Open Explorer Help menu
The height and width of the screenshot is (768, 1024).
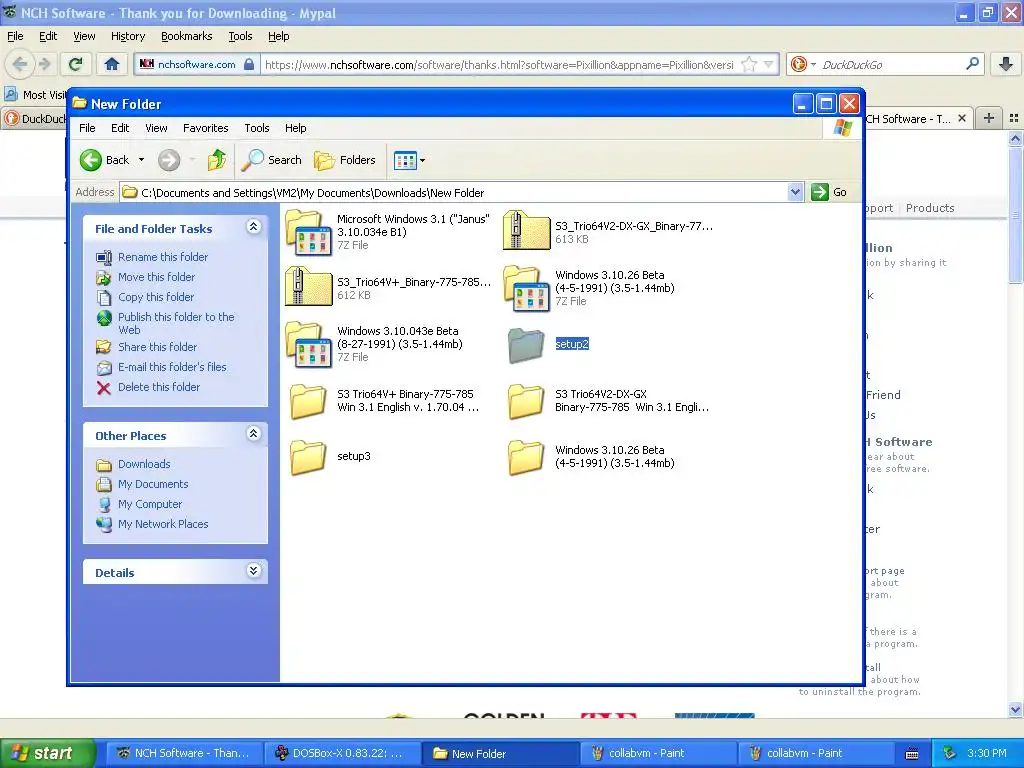(x=295, y=128)
